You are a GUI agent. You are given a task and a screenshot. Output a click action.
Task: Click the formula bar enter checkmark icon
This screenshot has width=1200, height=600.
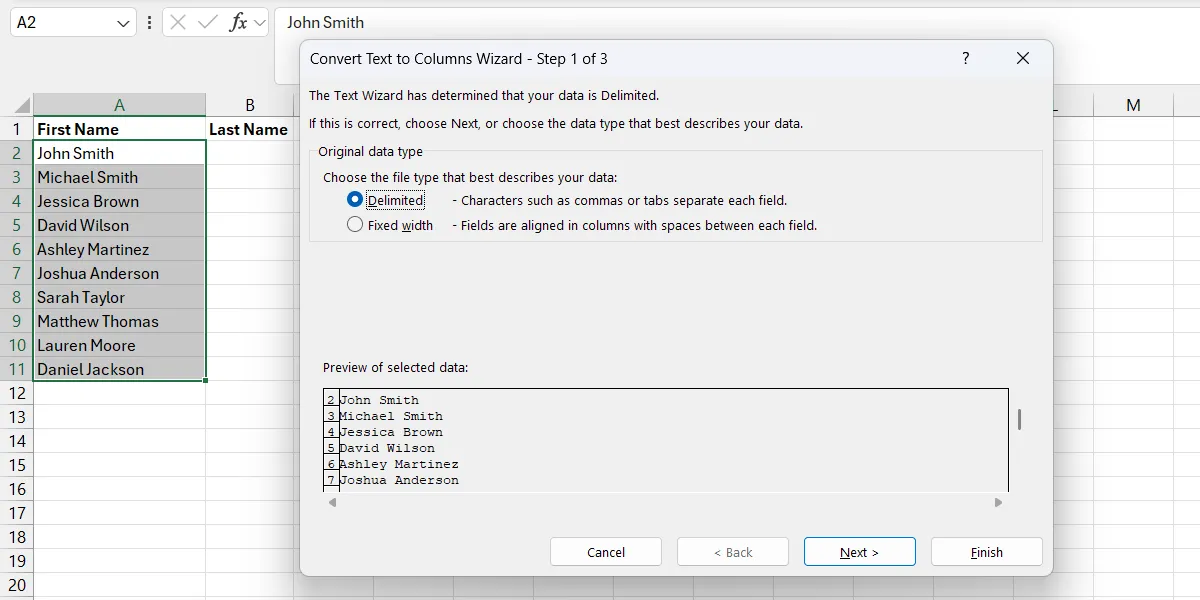(208, 22)
